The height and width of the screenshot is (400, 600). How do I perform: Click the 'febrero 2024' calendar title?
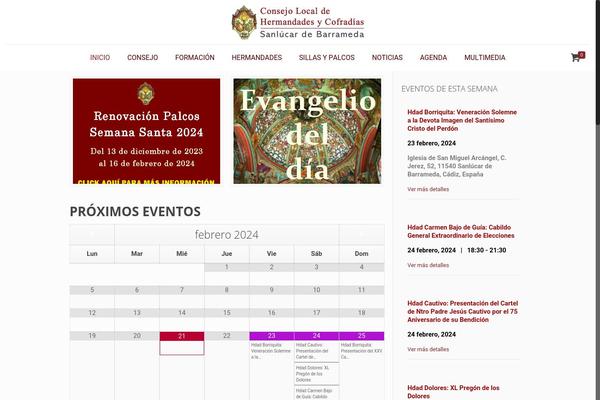click(227, 235)
